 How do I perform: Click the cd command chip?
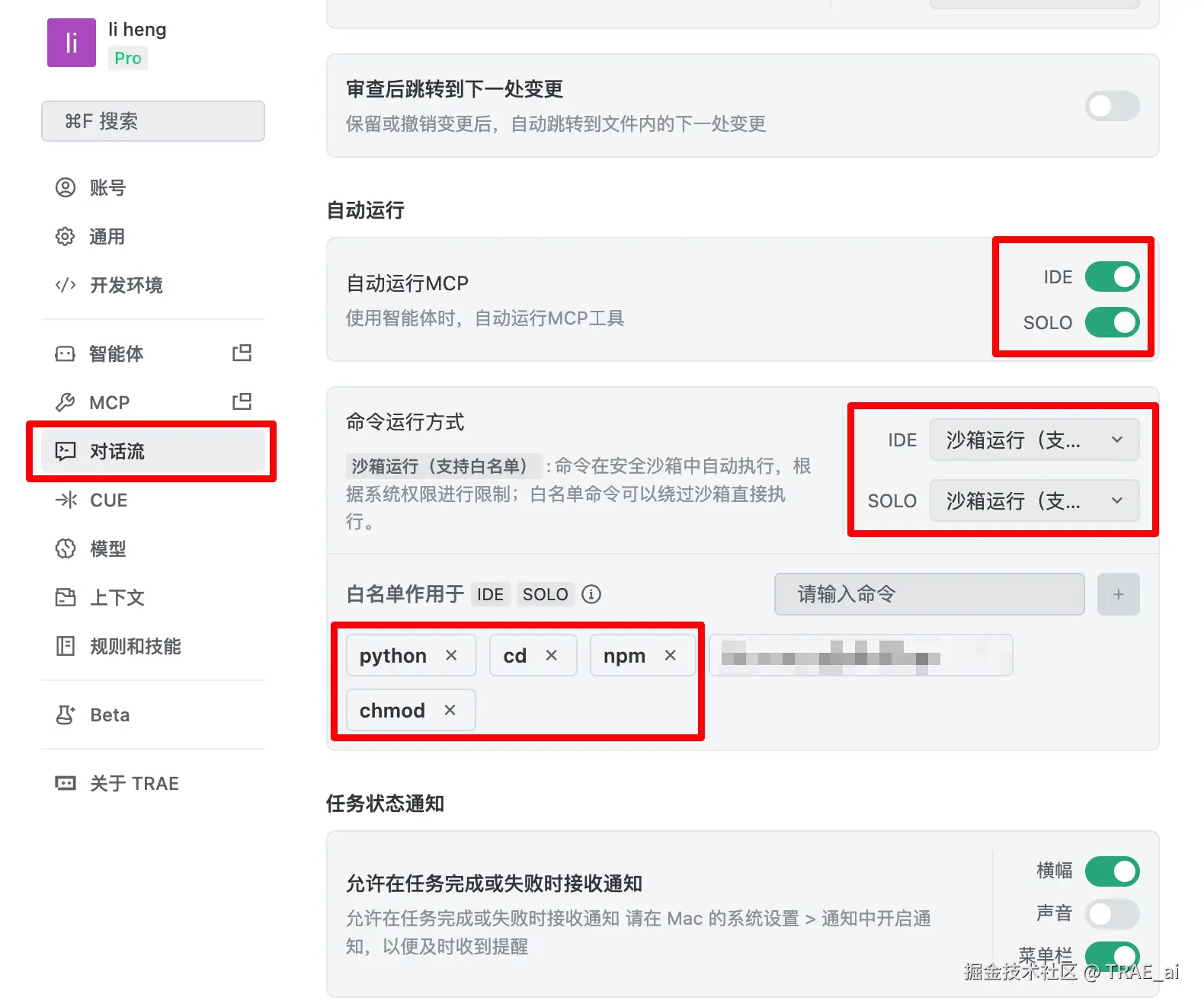pos(533,655)
